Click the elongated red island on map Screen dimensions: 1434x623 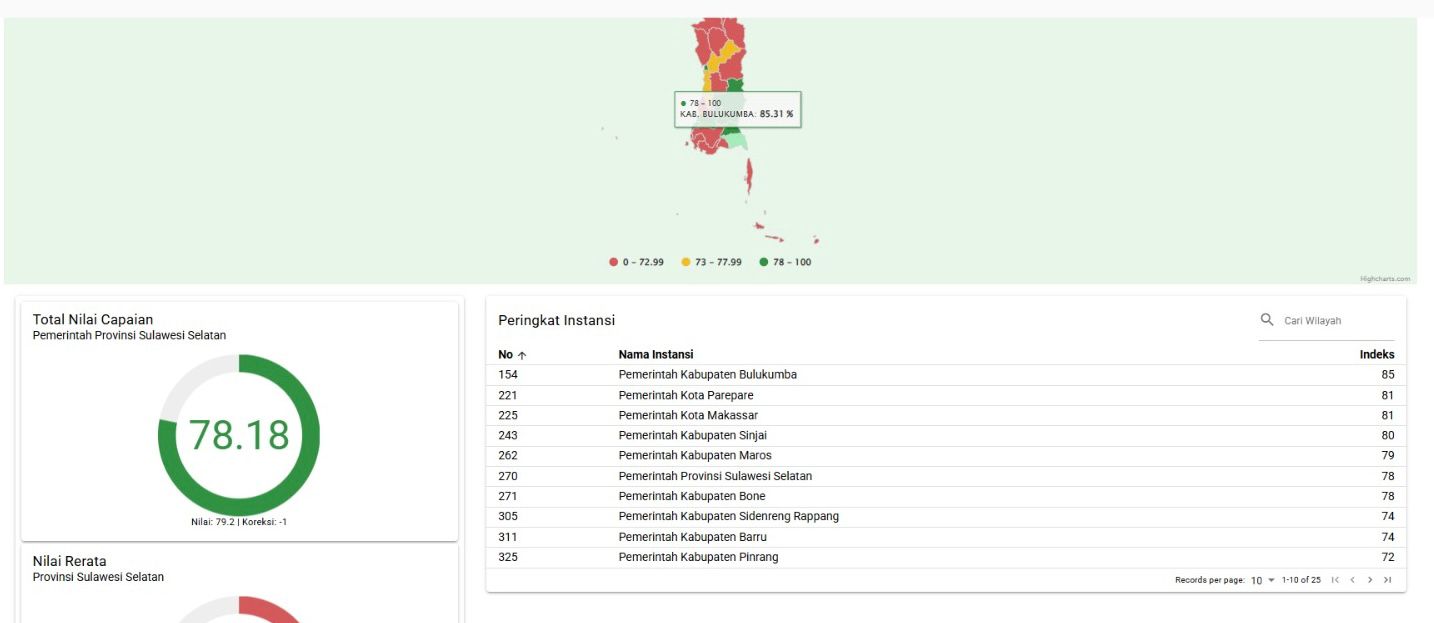[748, 177]
